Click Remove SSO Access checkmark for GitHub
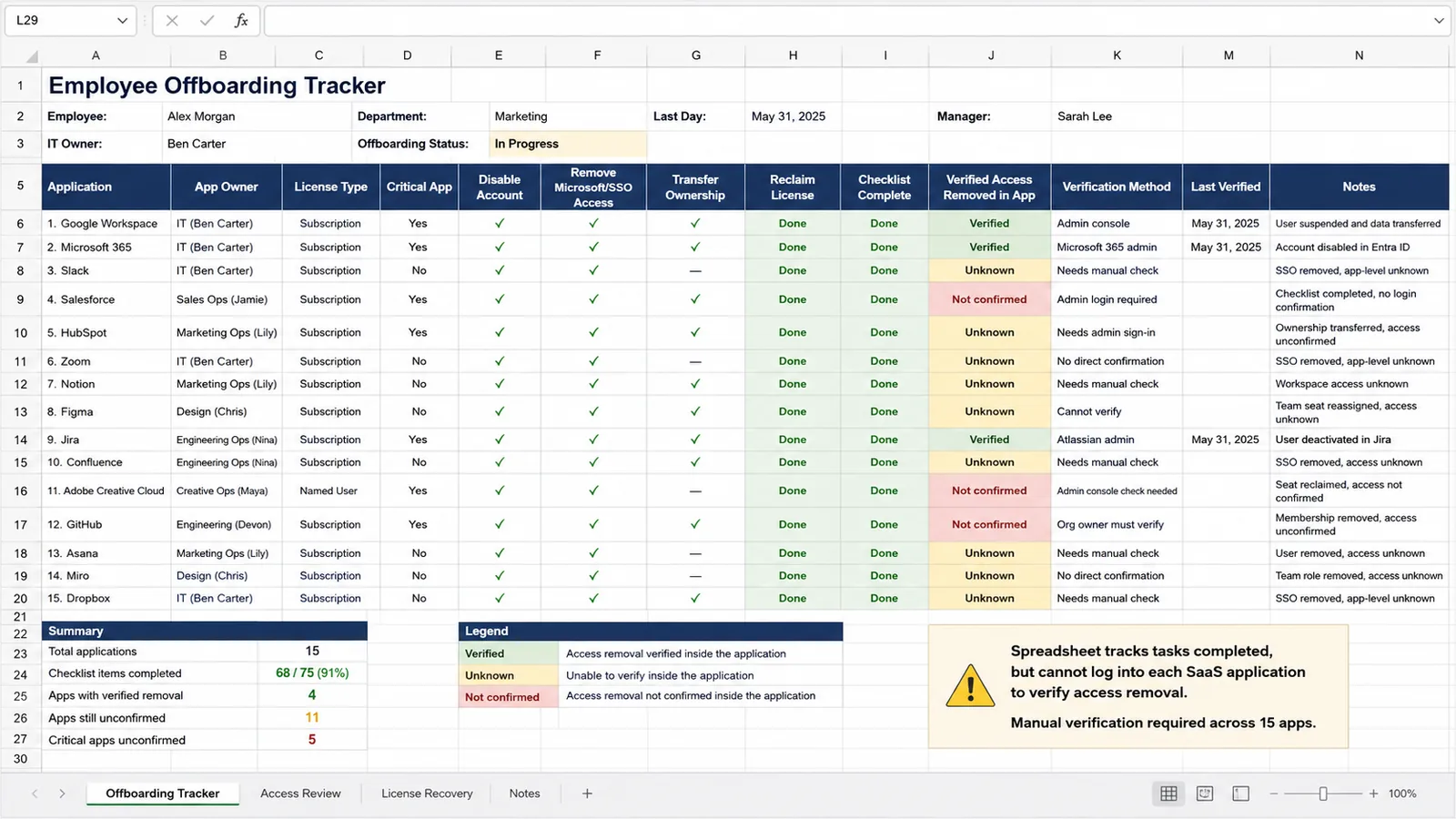This screenshot has width=1456, height=819. click(x=593, y=524)
